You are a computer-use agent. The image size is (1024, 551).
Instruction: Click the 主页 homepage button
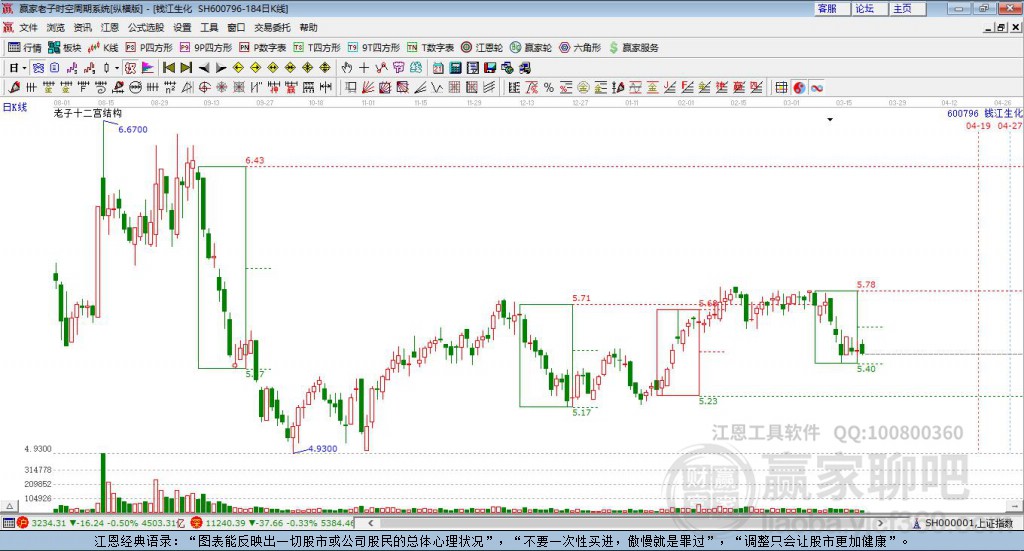point(907,8)
